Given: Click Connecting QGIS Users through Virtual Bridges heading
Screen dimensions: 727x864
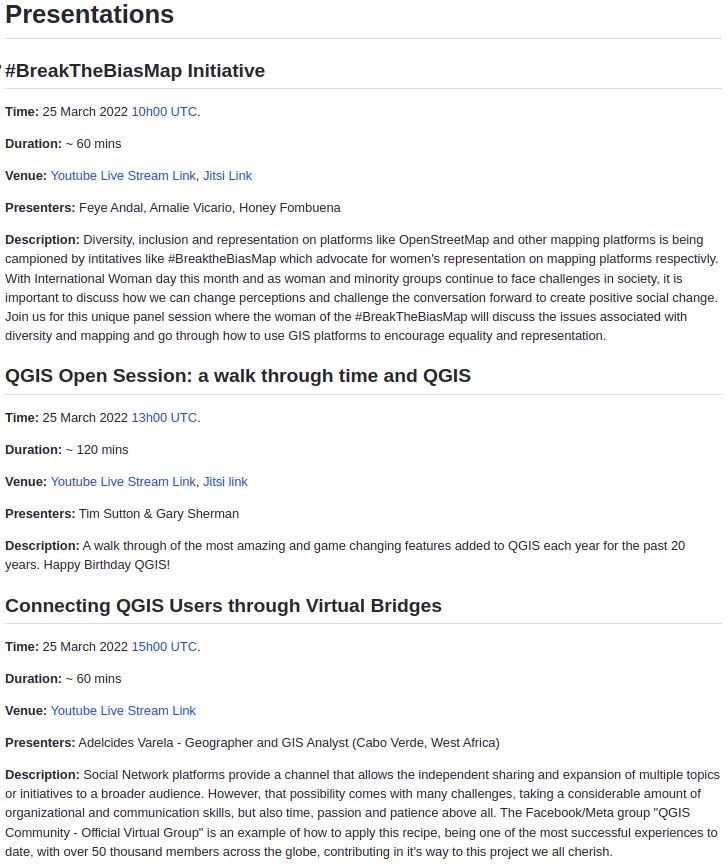Looking at the screenshot, I should click(x=223, y=606).
